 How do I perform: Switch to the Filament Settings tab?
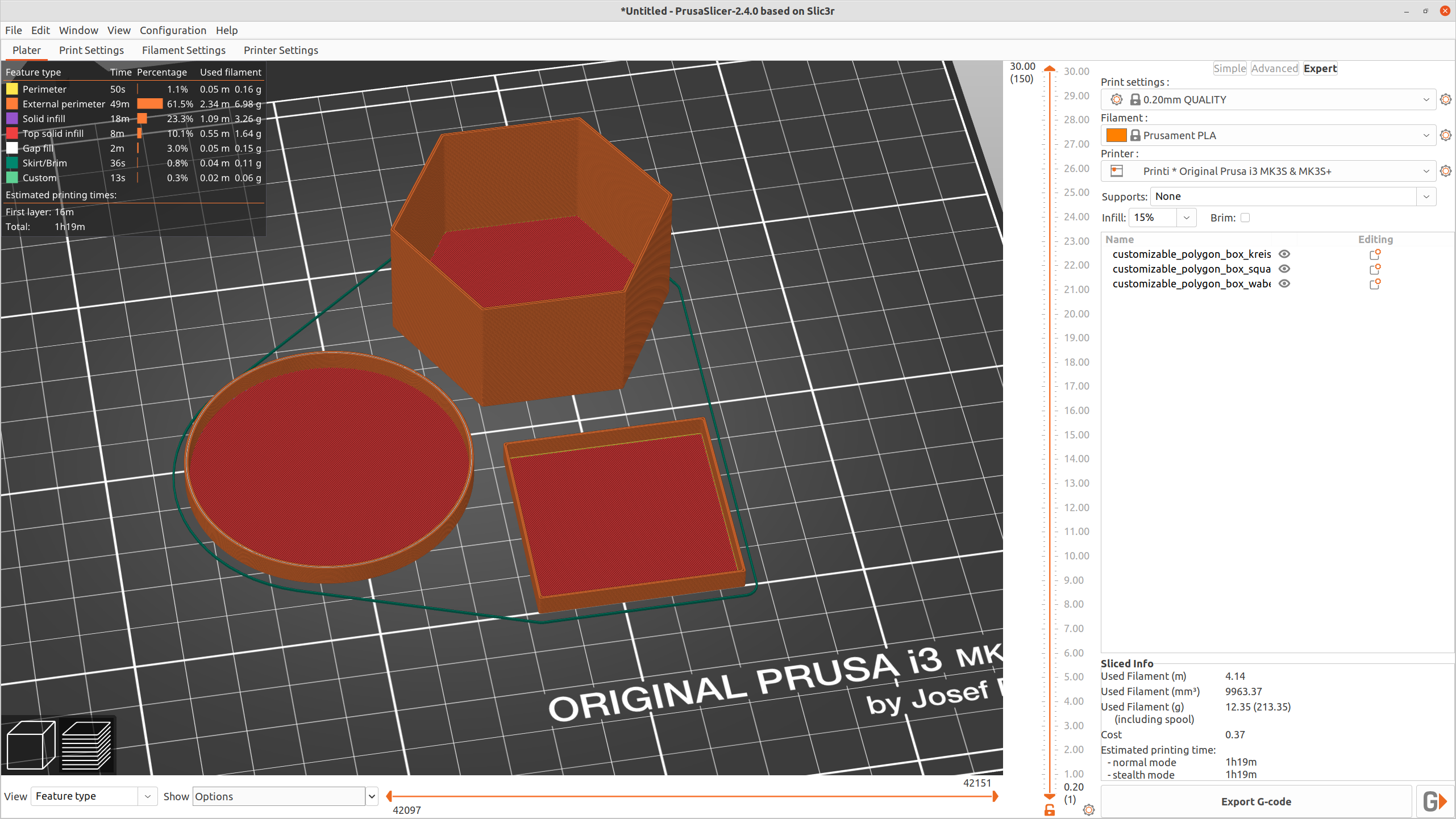tap(184, 50)
